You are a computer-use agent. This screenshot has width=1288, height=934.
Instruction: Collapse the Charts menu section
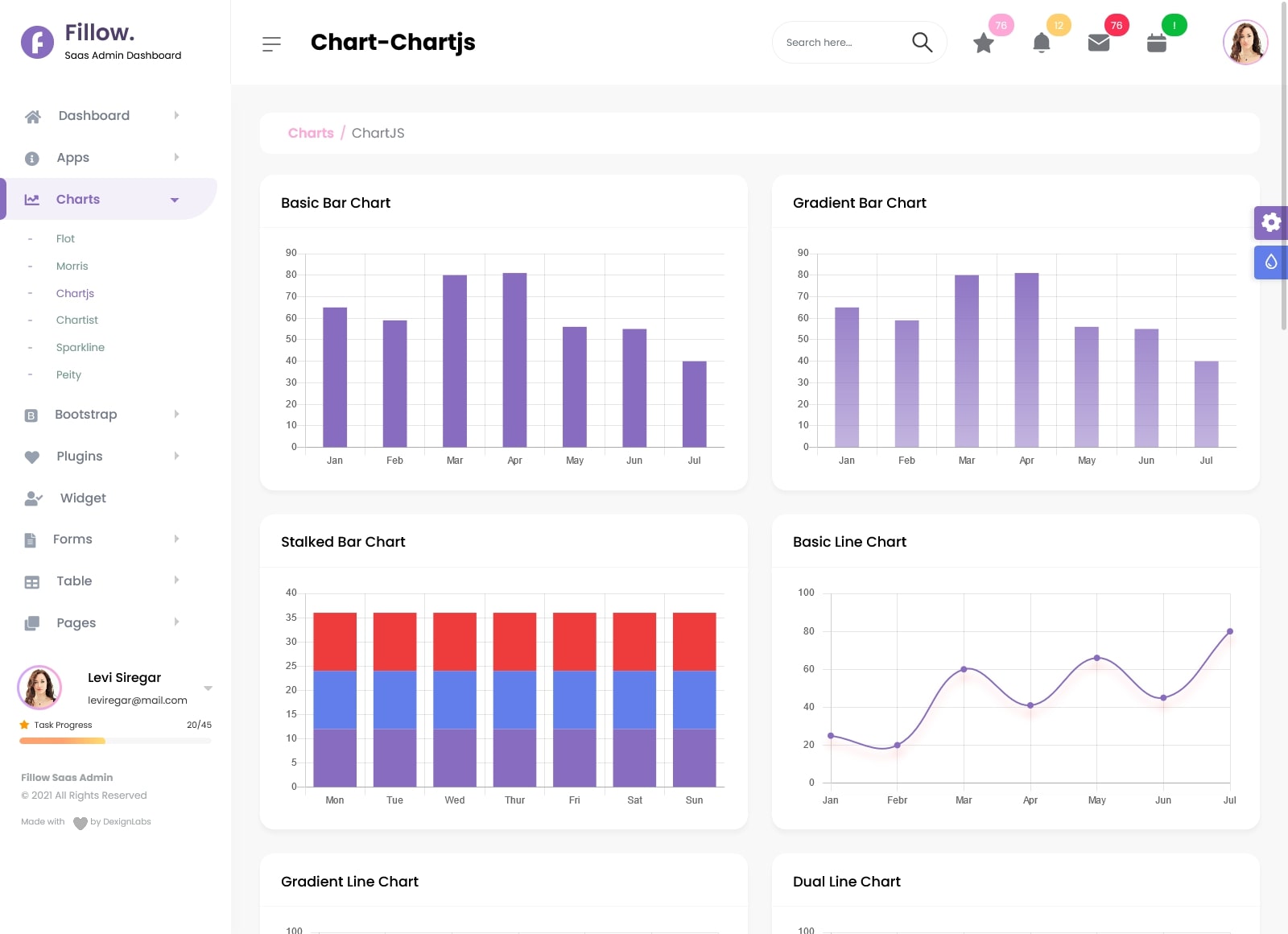(175, 200)
